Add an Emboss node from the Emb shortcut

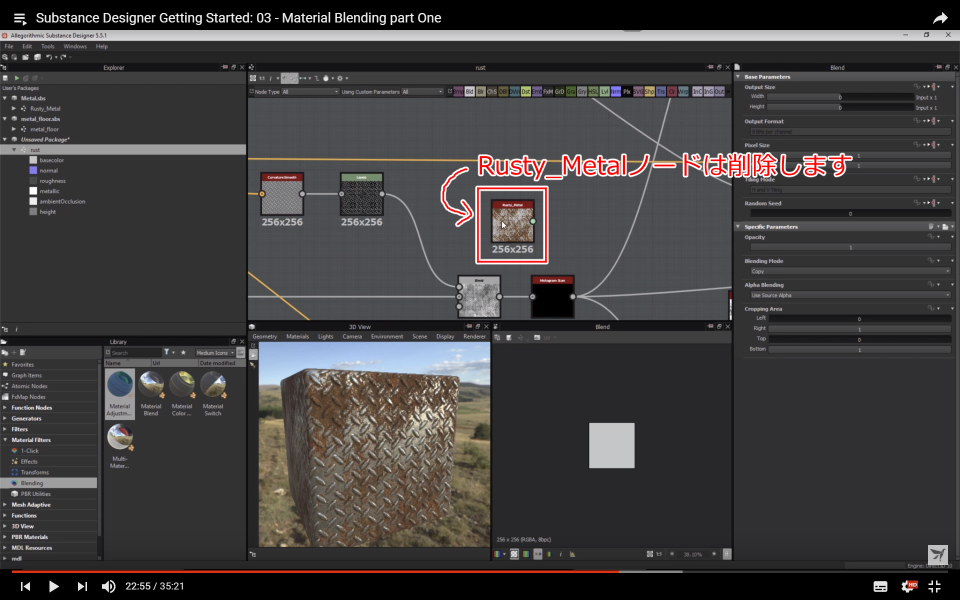[537, 92]
